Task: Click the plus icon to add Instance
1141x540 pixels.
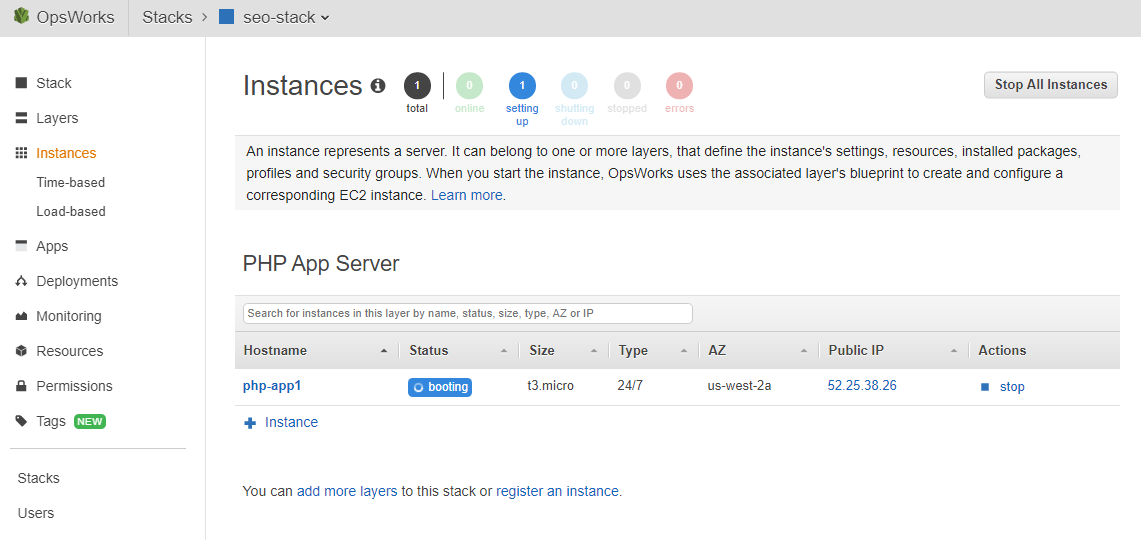Action: (250, 423)
